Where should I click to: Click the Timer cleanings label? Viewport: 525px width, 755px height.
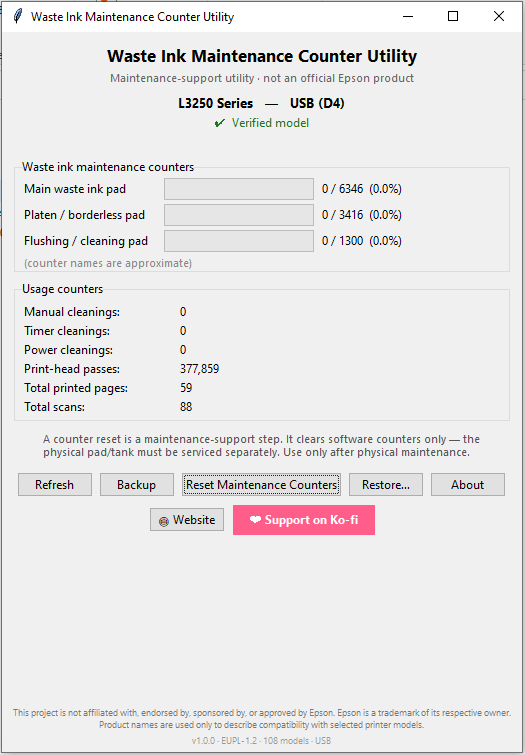(67, 331)
